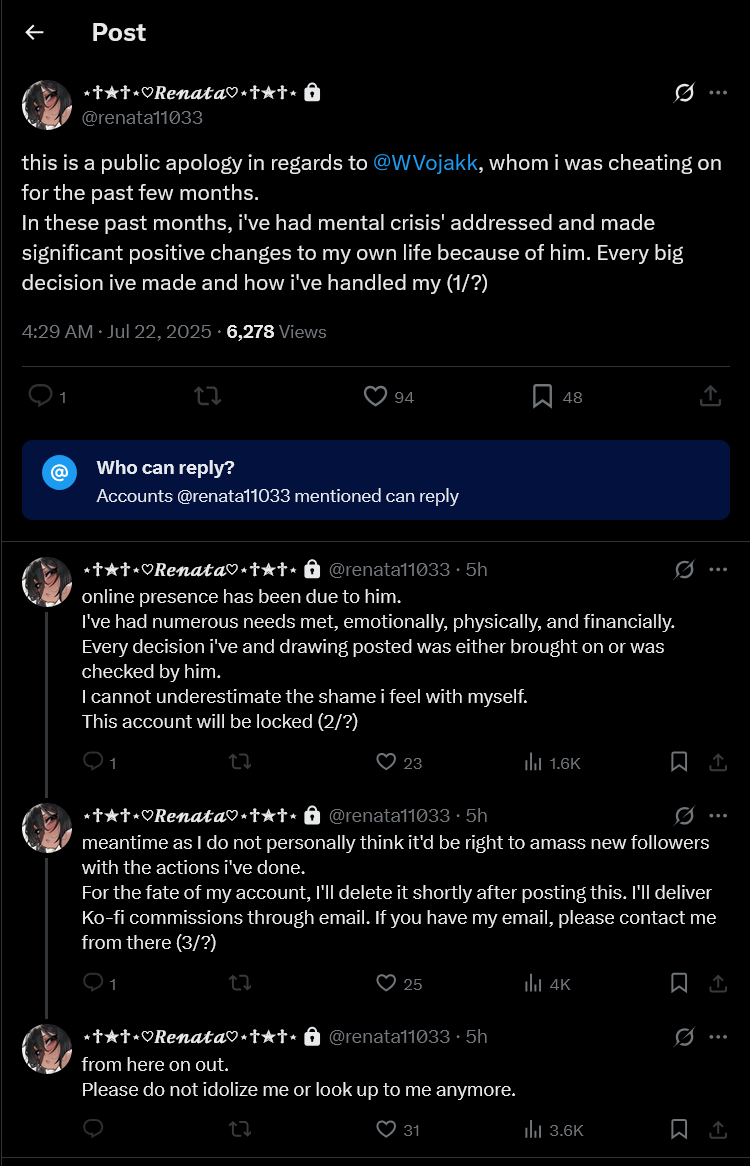Open more options on the (2/?) reply
The width and height of the screenshot is (750, 1166).
(718, 570)
